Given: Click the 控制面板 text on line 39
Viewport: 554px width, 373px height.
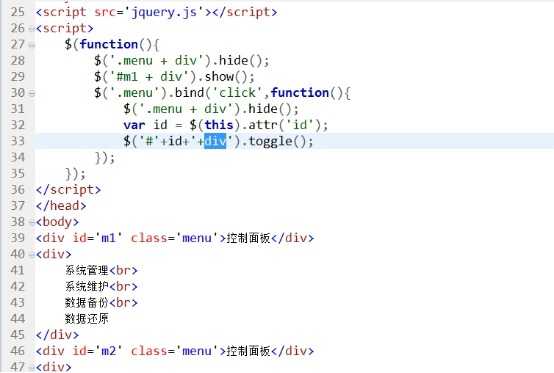Looking at the screenshot, I should pos(248,238).
